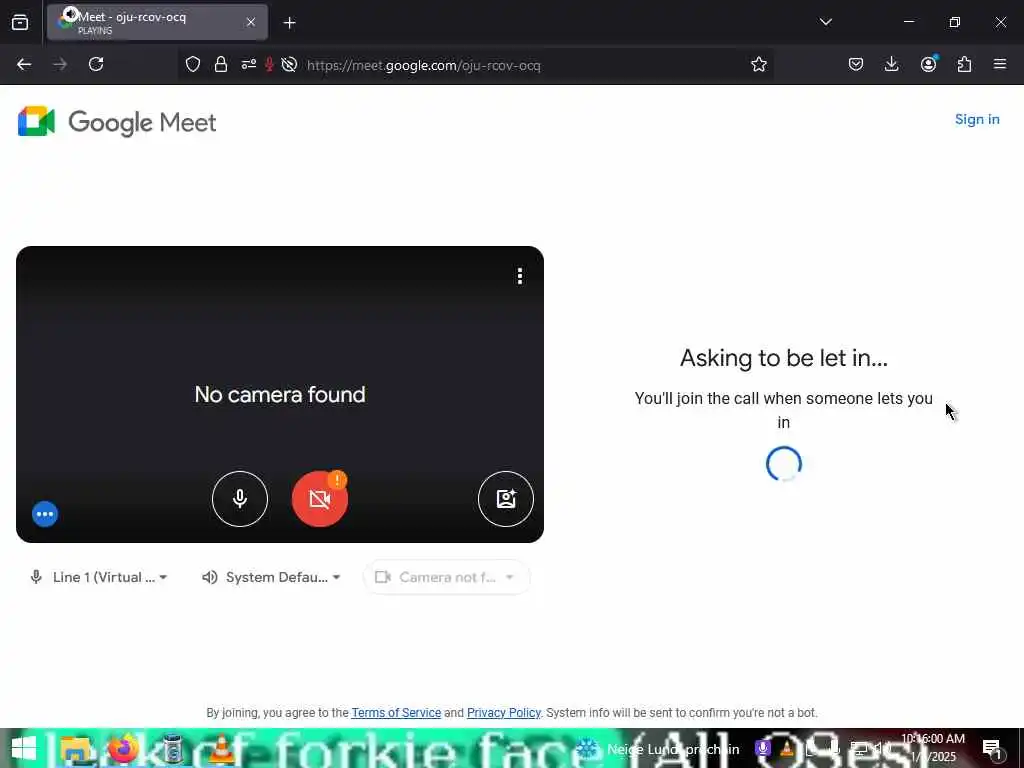Toggle the red camera-off button
The height and width of the screenshot is (768, 1024).
(x=319, y=499)
